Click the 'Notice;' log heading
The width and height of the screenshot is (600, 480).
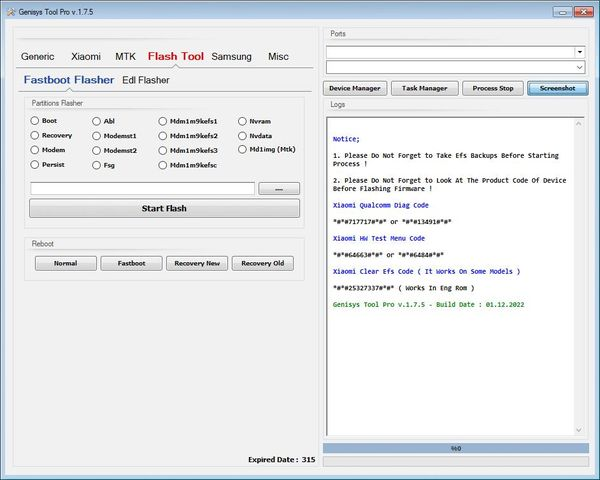[346, 139]
